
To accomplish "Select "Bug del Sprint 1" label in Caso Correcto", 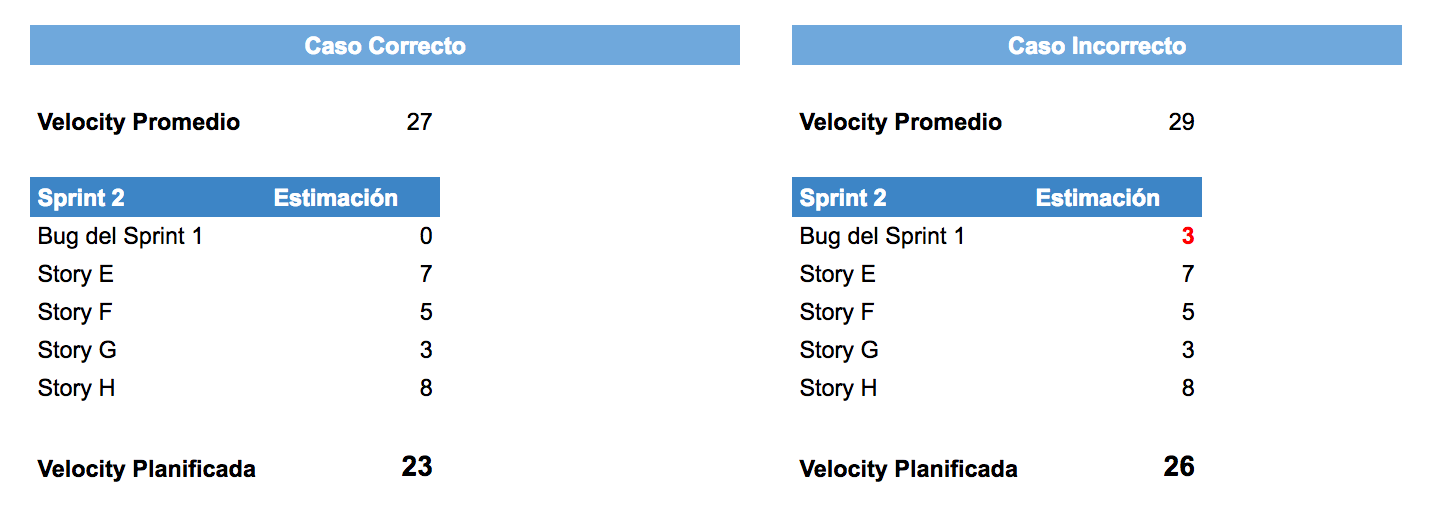I will click(x=120, y=237).
